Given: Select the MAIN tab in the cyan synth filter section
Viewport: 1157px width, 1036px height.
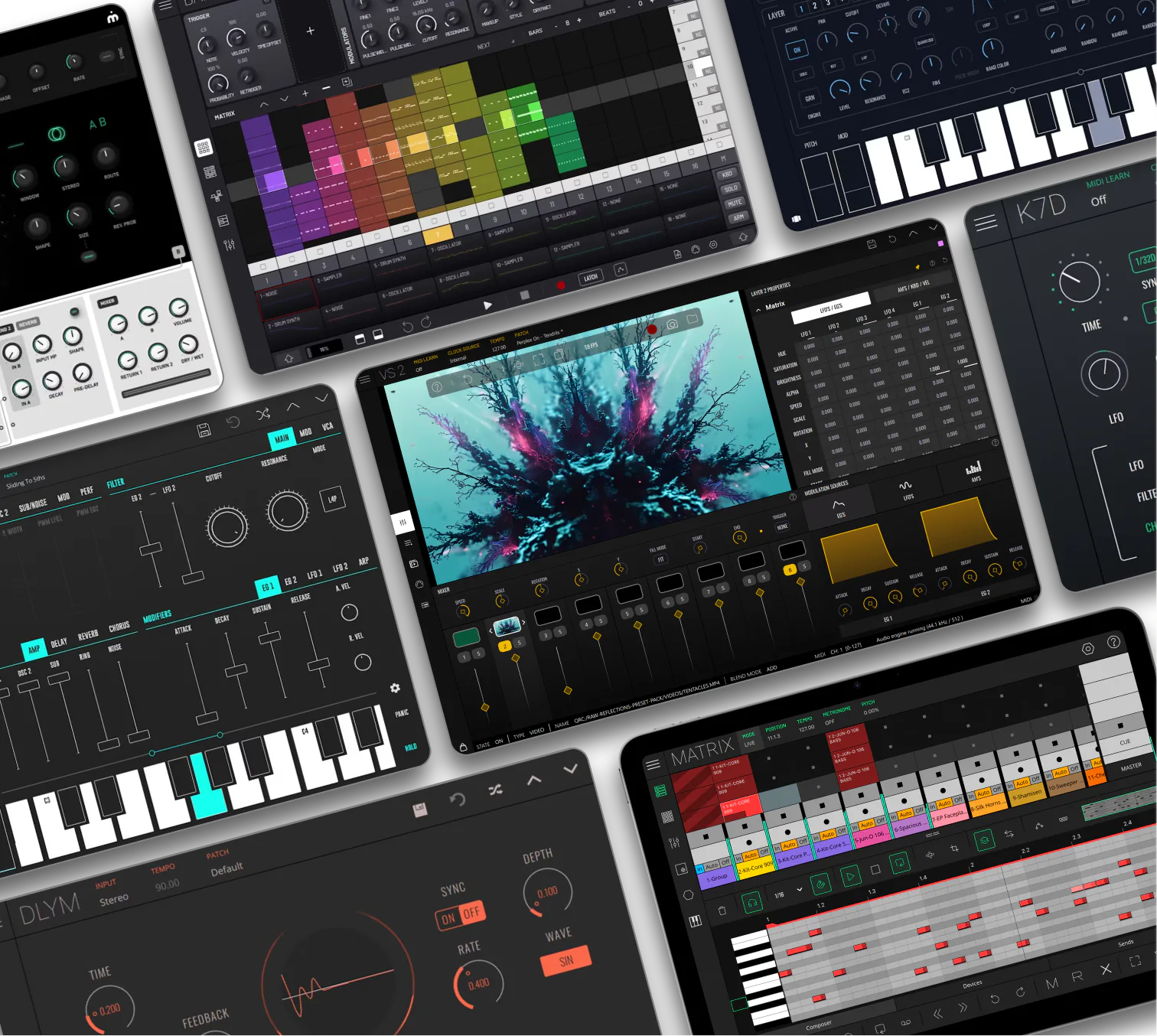Looking at the screenshot, I should pyautogui.click(x=282, y=438).
